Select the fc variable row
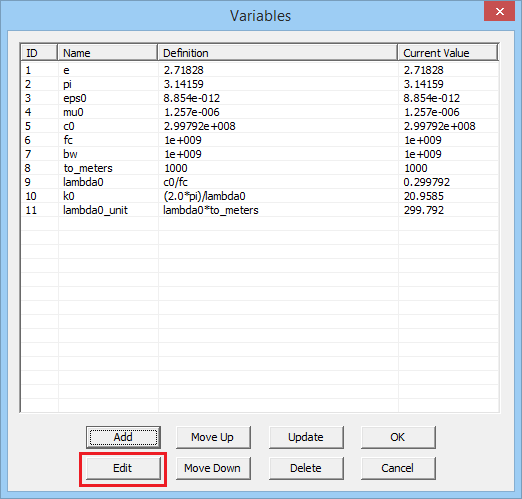This screenshot has width=522, height=499. [x=260, y=140]
